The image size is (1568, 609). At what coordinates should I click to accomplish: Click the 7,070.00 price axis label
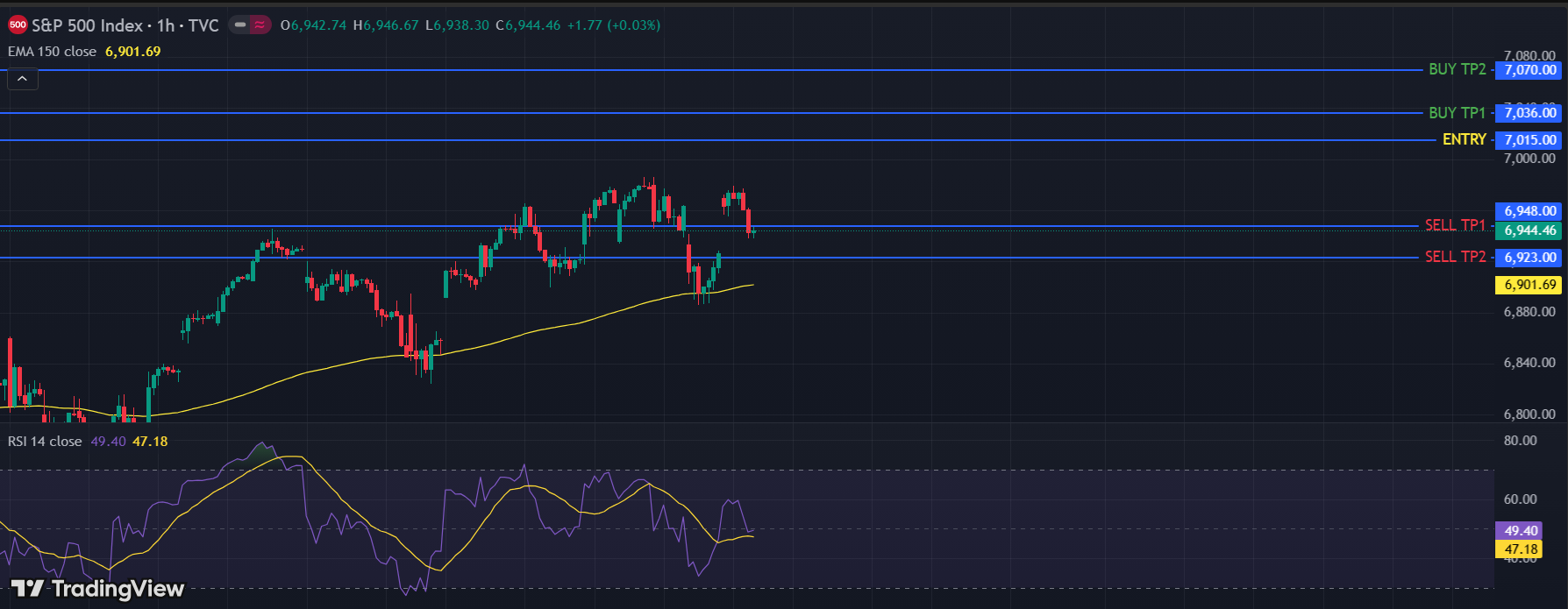1530,70
